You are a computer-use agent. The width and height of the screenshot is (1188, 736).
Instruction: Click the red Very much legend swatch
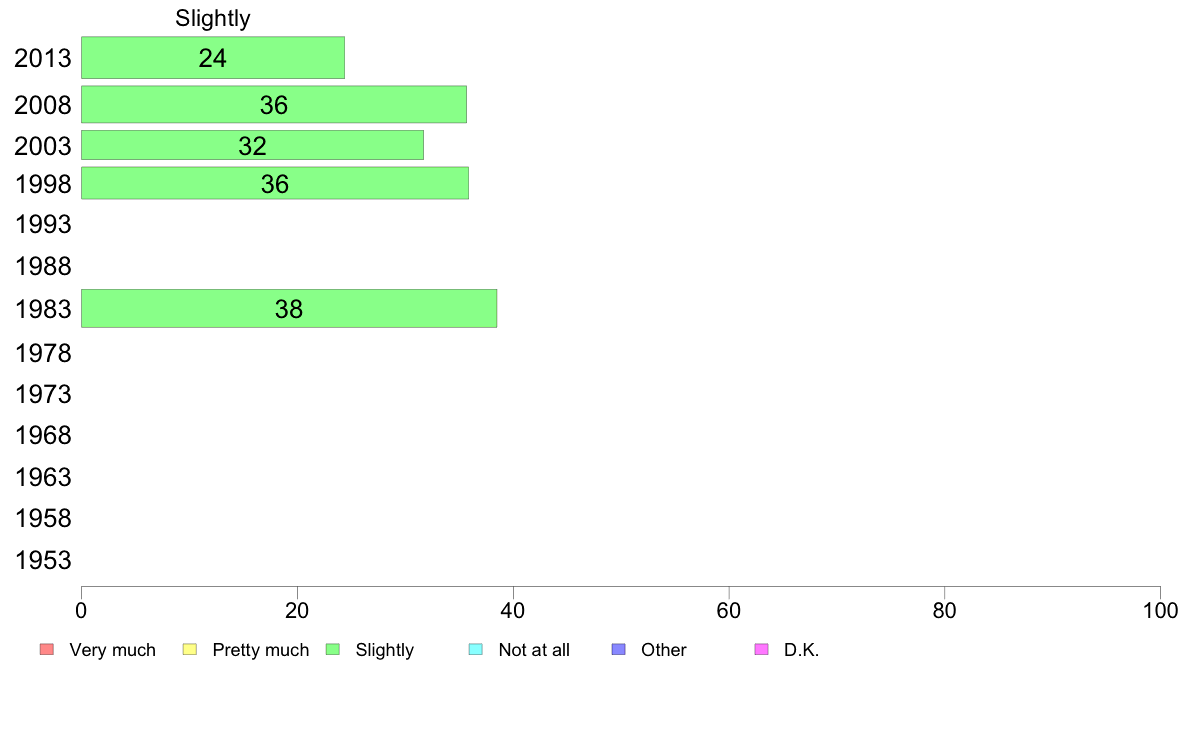click(x=47, y=650)
